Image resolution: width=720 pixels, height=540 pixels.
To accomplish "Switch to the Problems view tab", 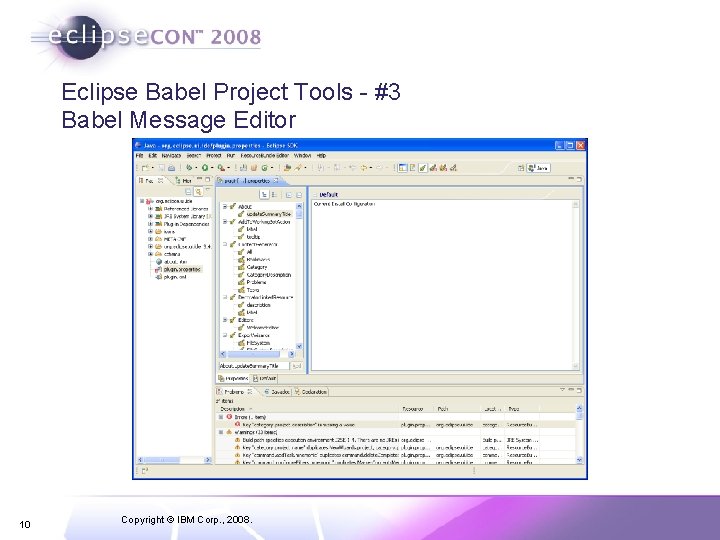I will (234, 392).
